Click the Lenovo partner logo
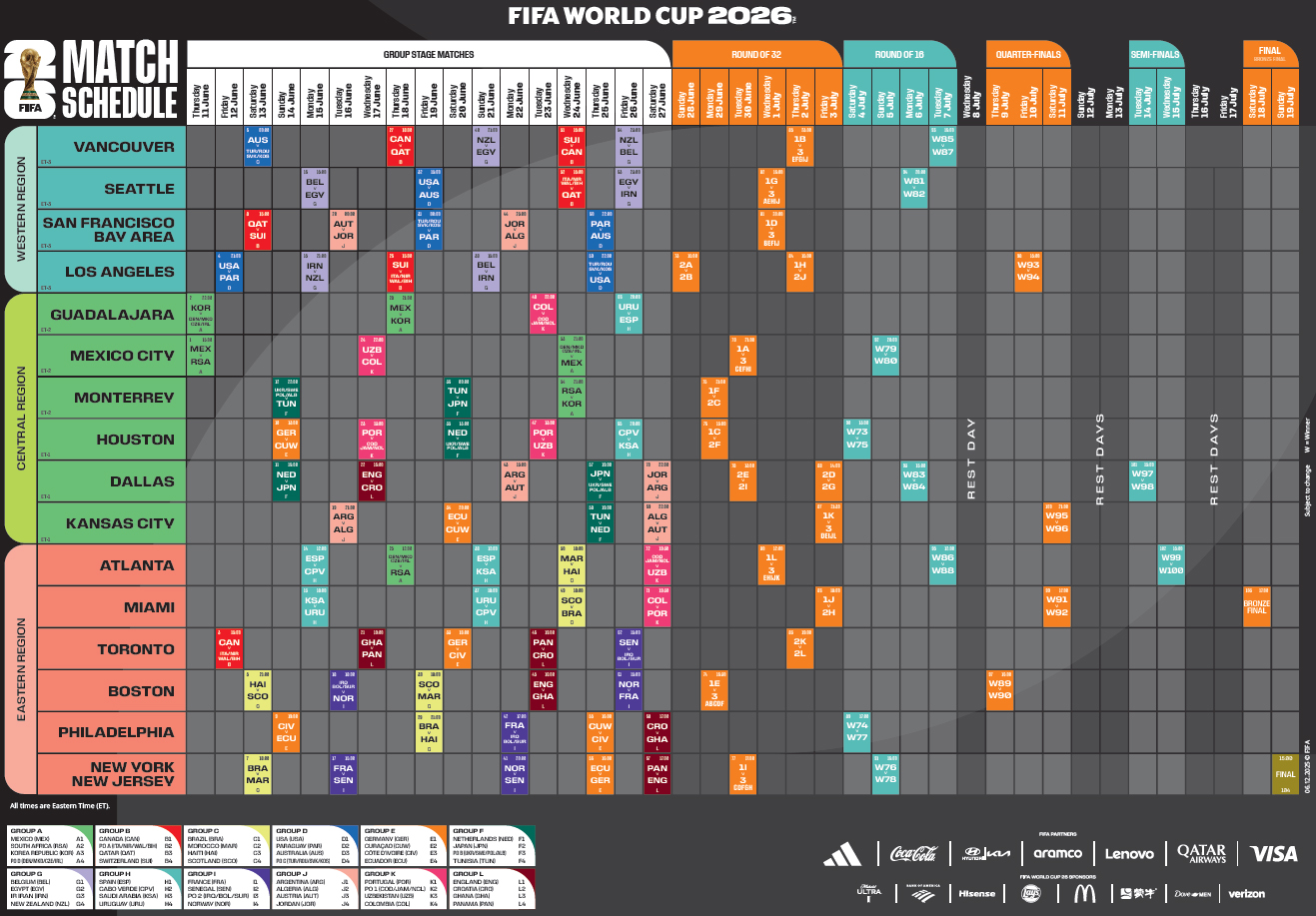This screenshot has width=1316, height=916. (1129, 854)
